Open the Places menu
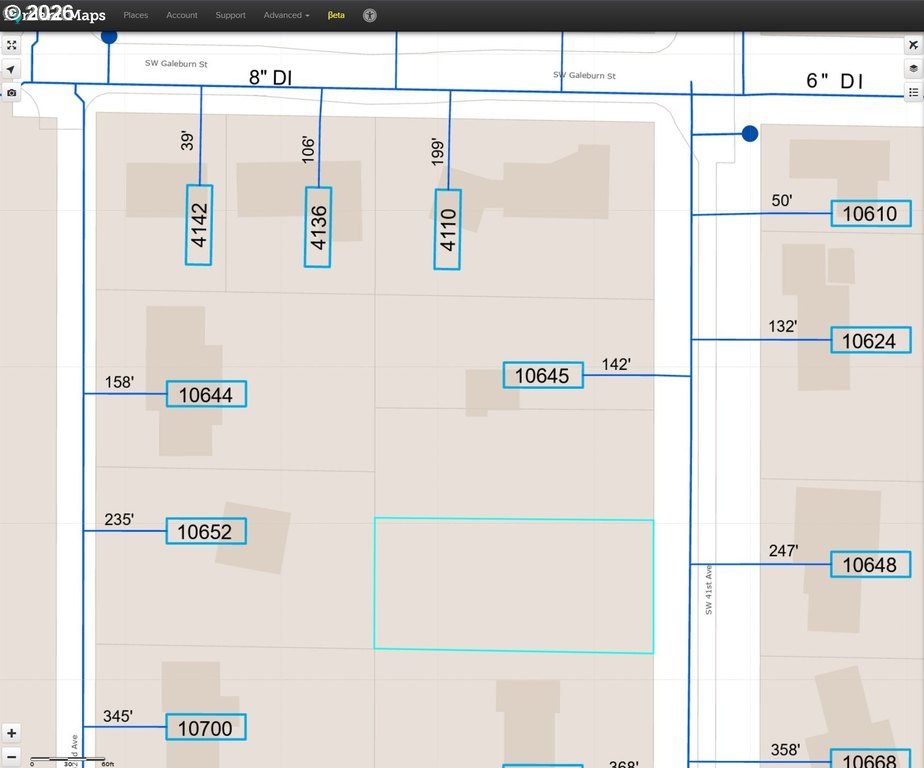 pyautogui.click(x=136, y=15)
